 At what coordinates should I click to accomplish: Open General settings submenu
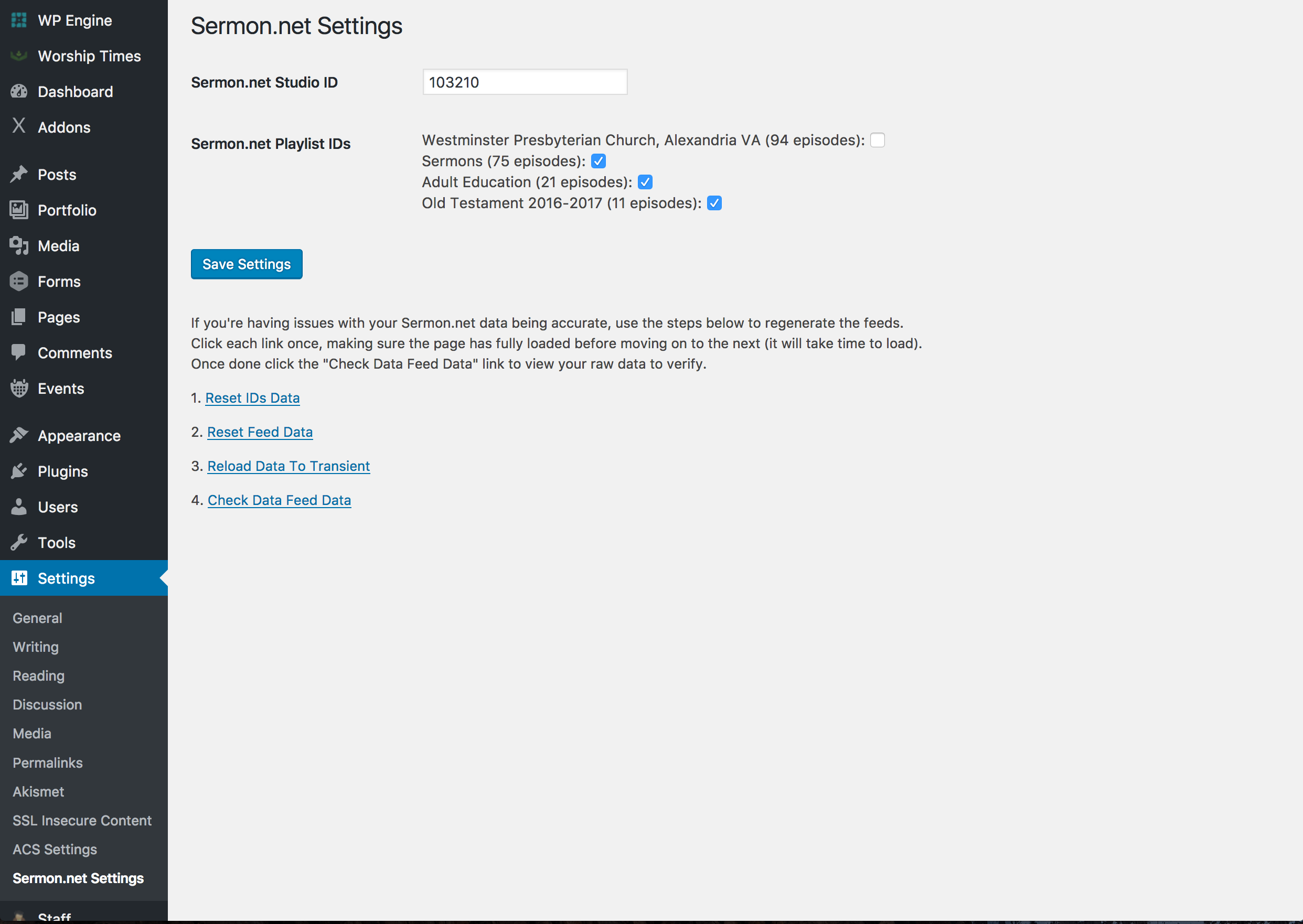[x=38, y=618]
